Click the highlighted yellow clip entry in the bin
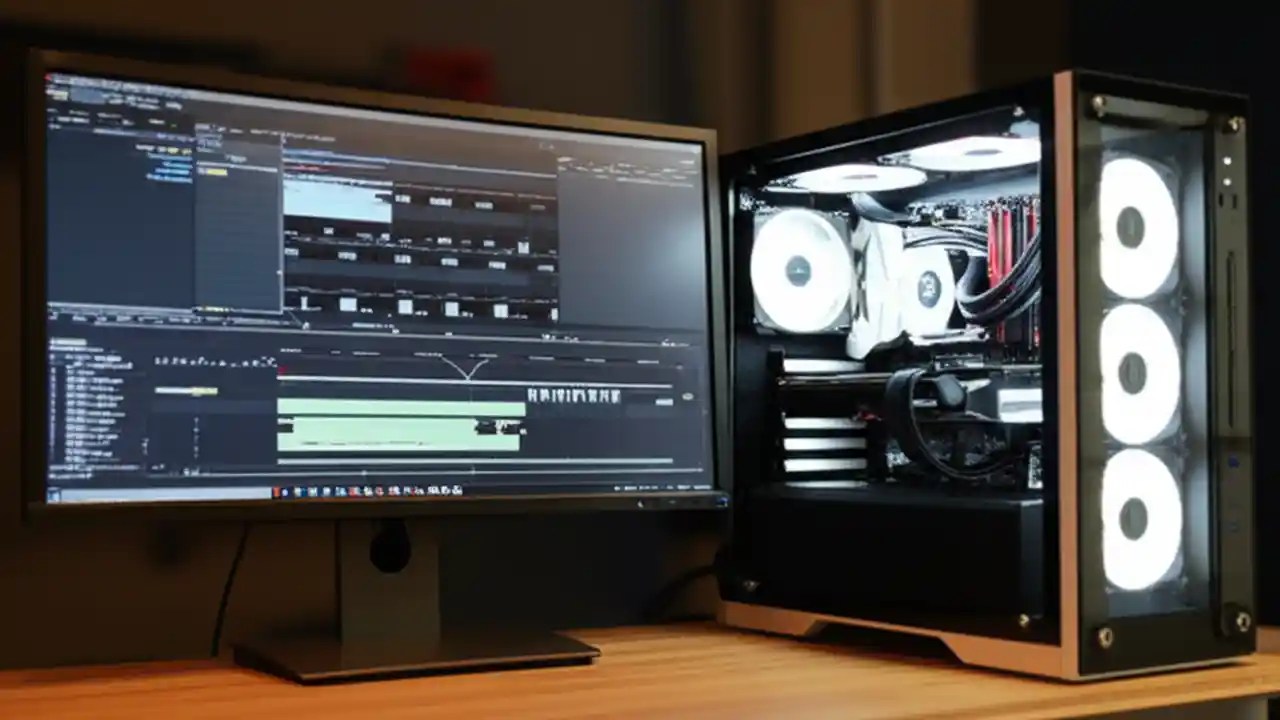 point(215,173)
